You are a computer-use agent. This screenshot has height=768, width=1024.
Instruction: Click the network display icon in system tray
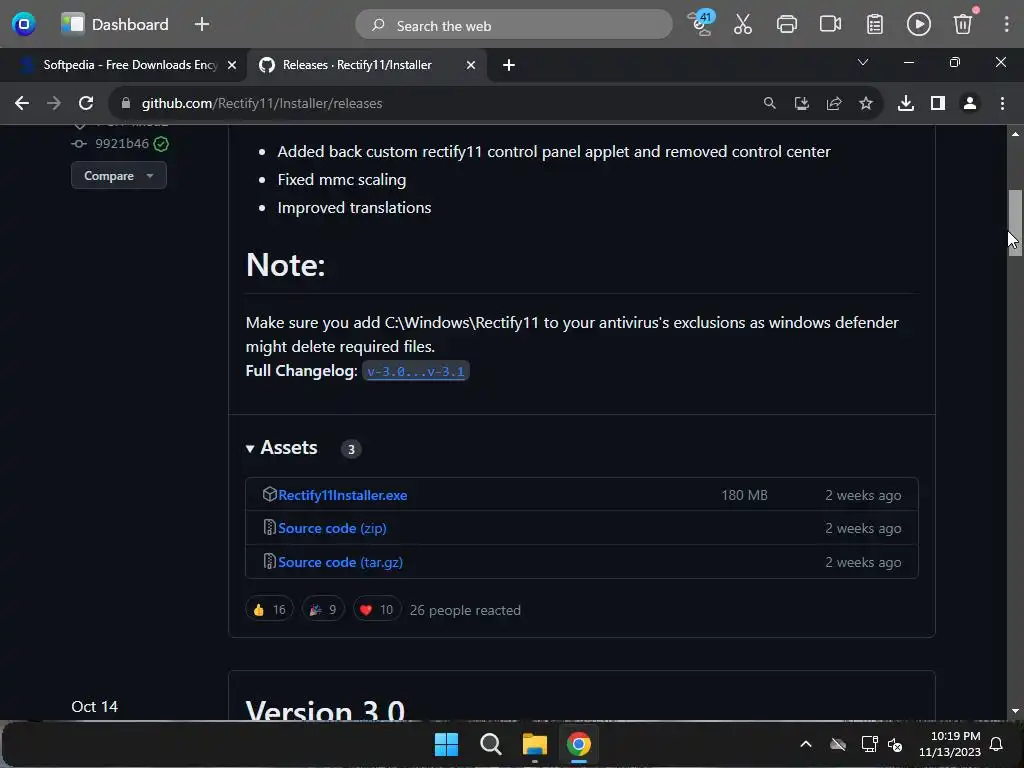(x=869, y=744)
